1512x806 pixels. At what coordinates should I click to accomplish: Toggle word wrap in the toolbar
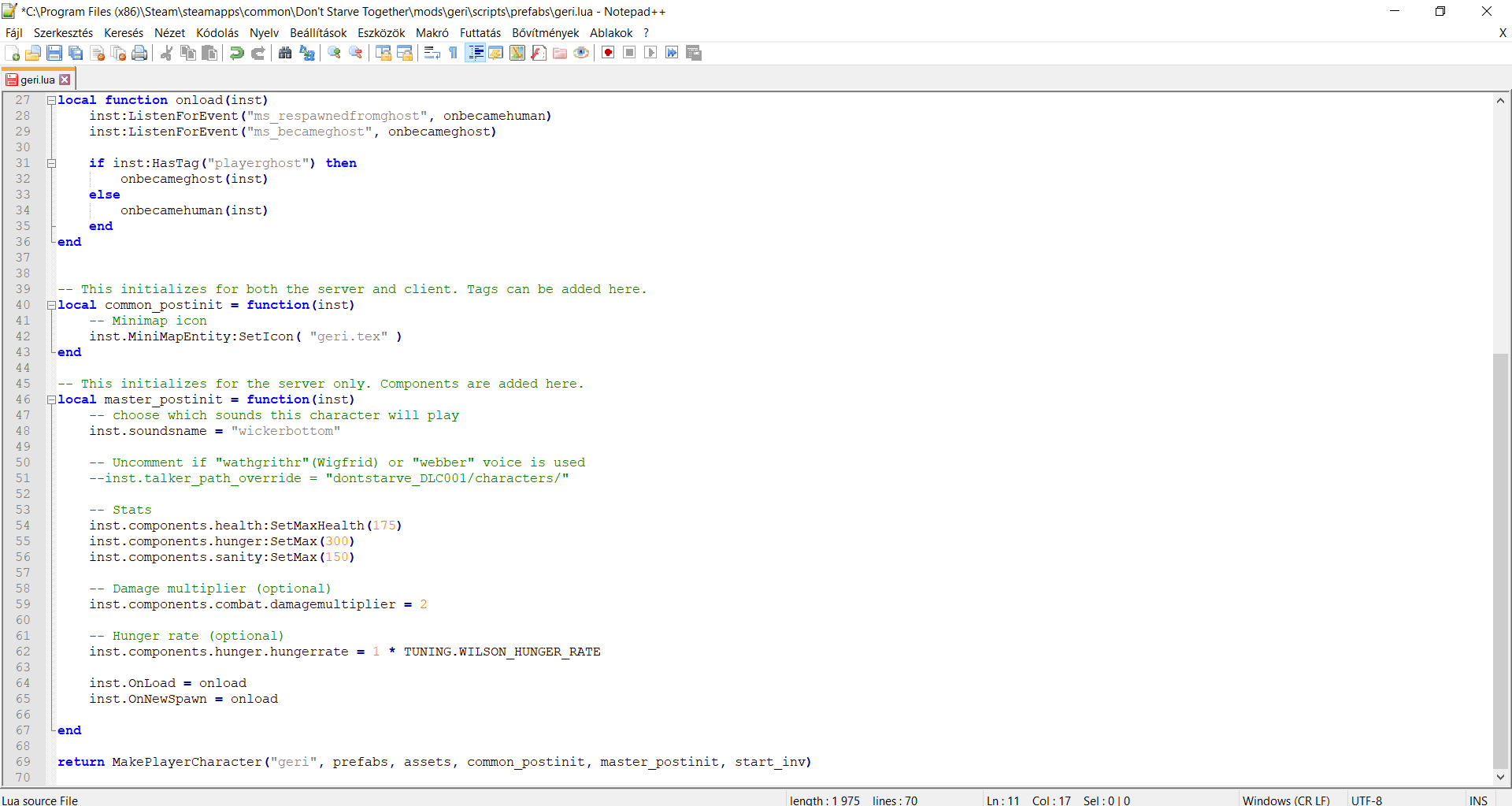[x=432, y=53]
